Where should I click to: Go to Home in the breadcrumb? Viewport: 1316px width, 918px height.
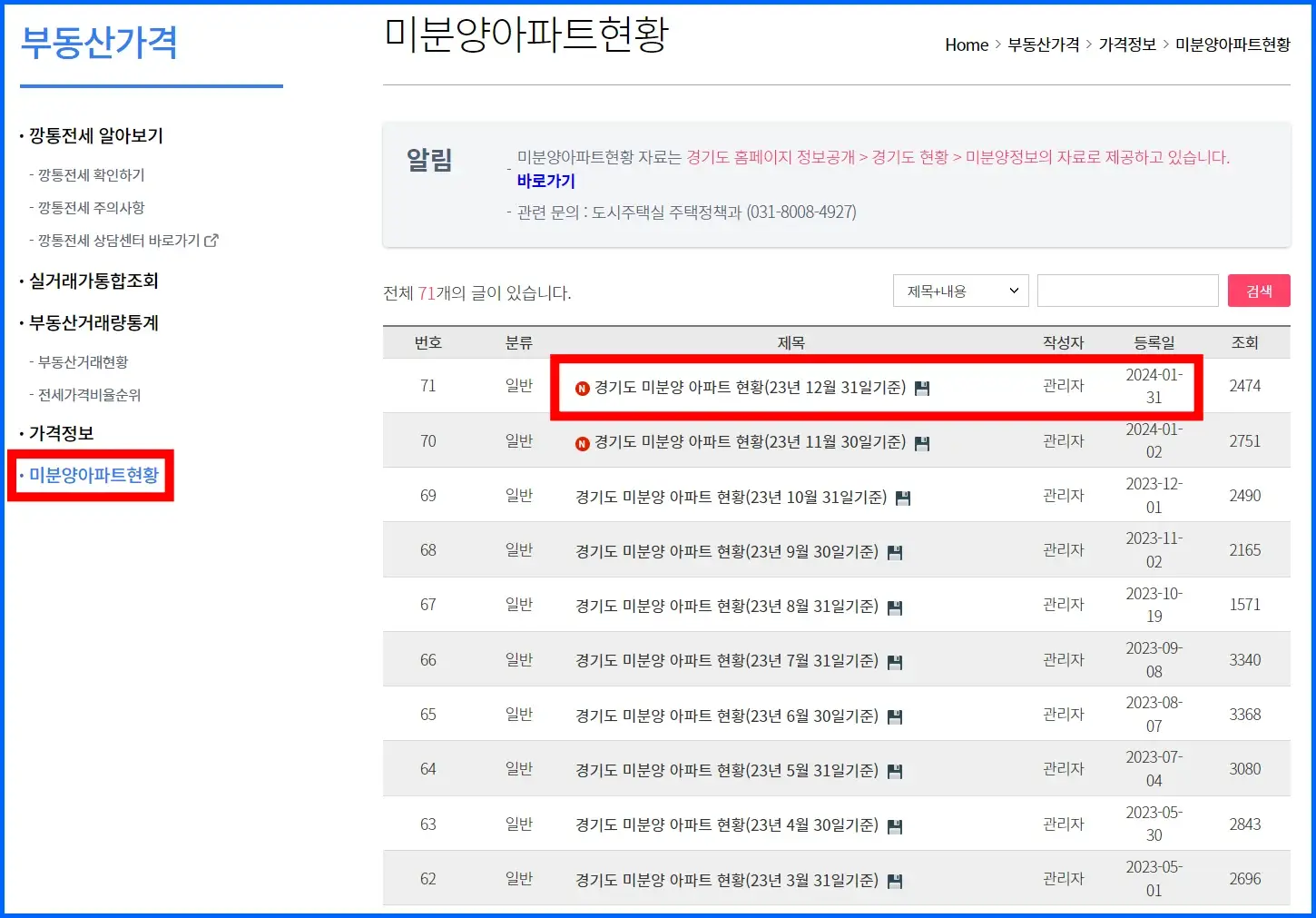[967, 44]
